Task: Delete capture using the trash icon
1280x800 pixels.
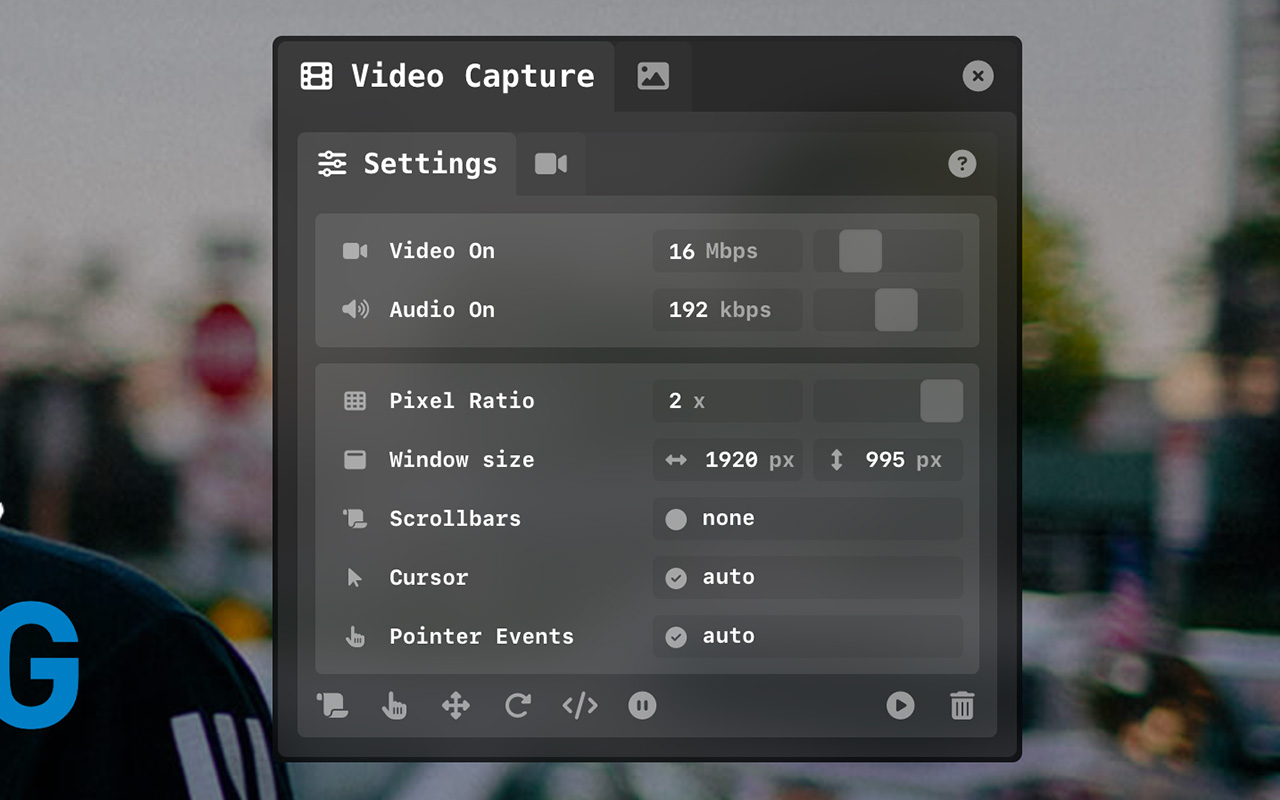Action: (962, 706)
